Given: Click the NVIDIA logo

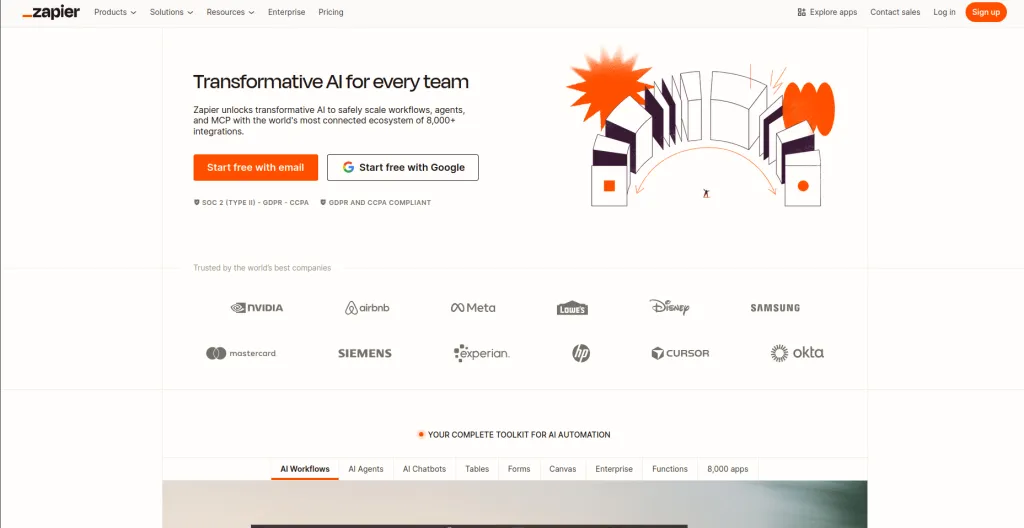Looking at the screenshot, I should (x=257, y=308).
